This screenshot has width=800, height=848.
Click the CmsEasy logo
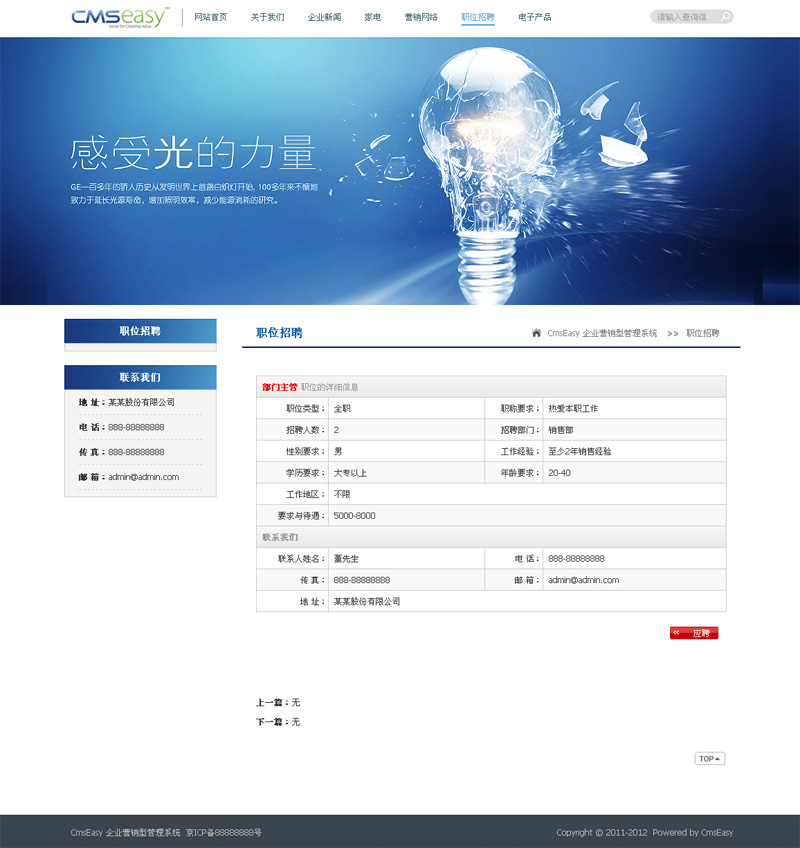coord(120,16)
